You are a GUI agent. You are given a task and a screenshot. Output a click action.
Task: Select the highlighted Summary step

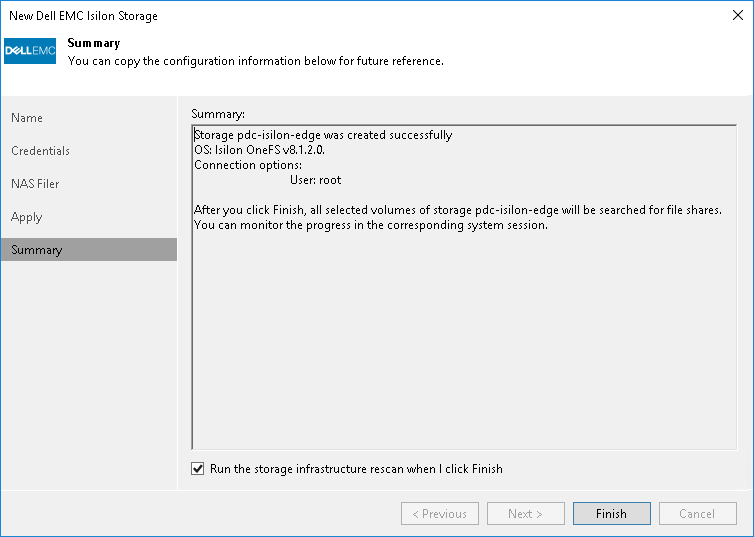pyautogui.click(x=89, y=250)
